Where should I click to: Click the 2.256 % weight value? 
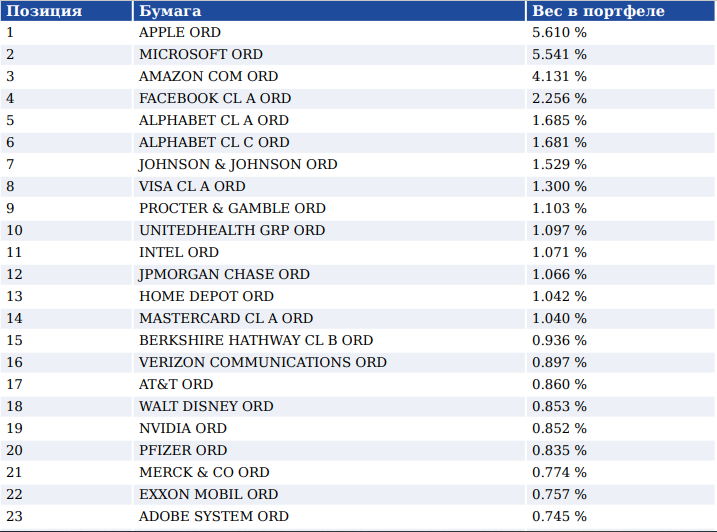click(559, 98)
